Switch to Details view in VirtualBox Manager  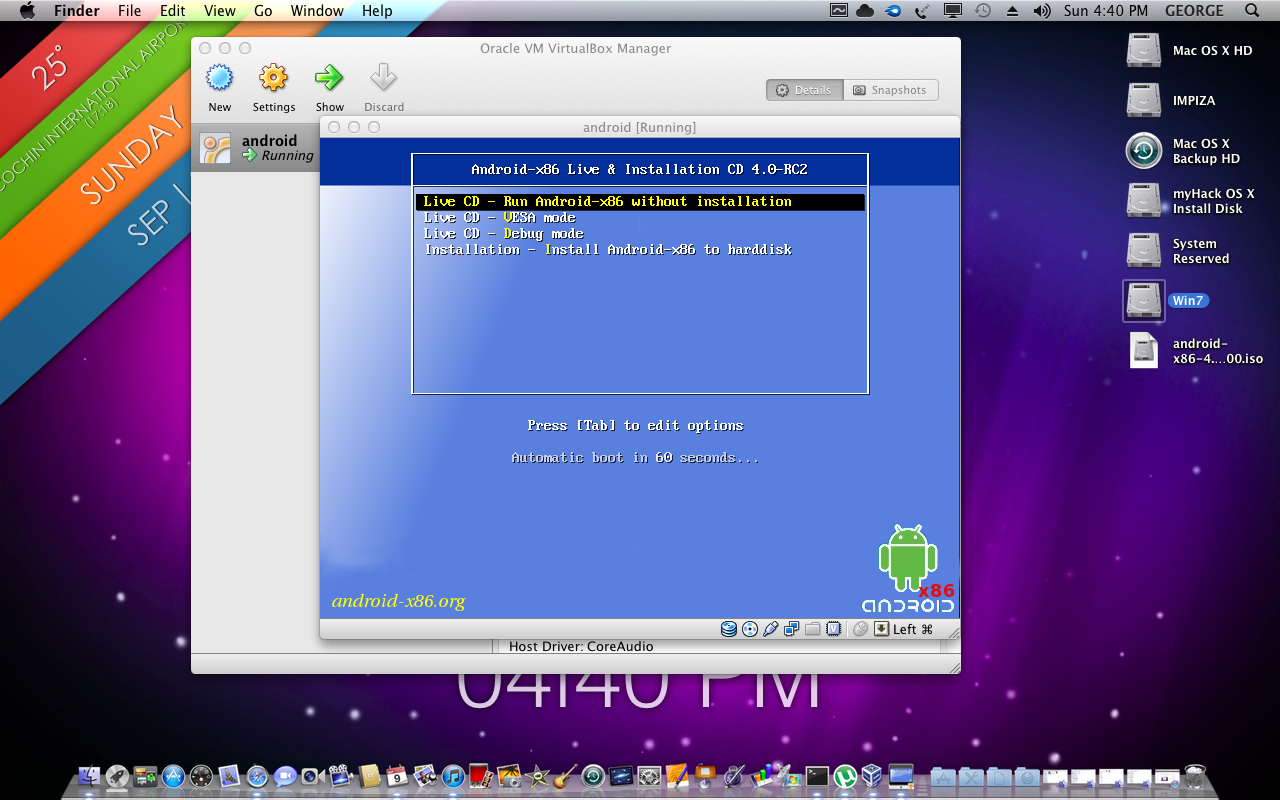coord(805,90)
